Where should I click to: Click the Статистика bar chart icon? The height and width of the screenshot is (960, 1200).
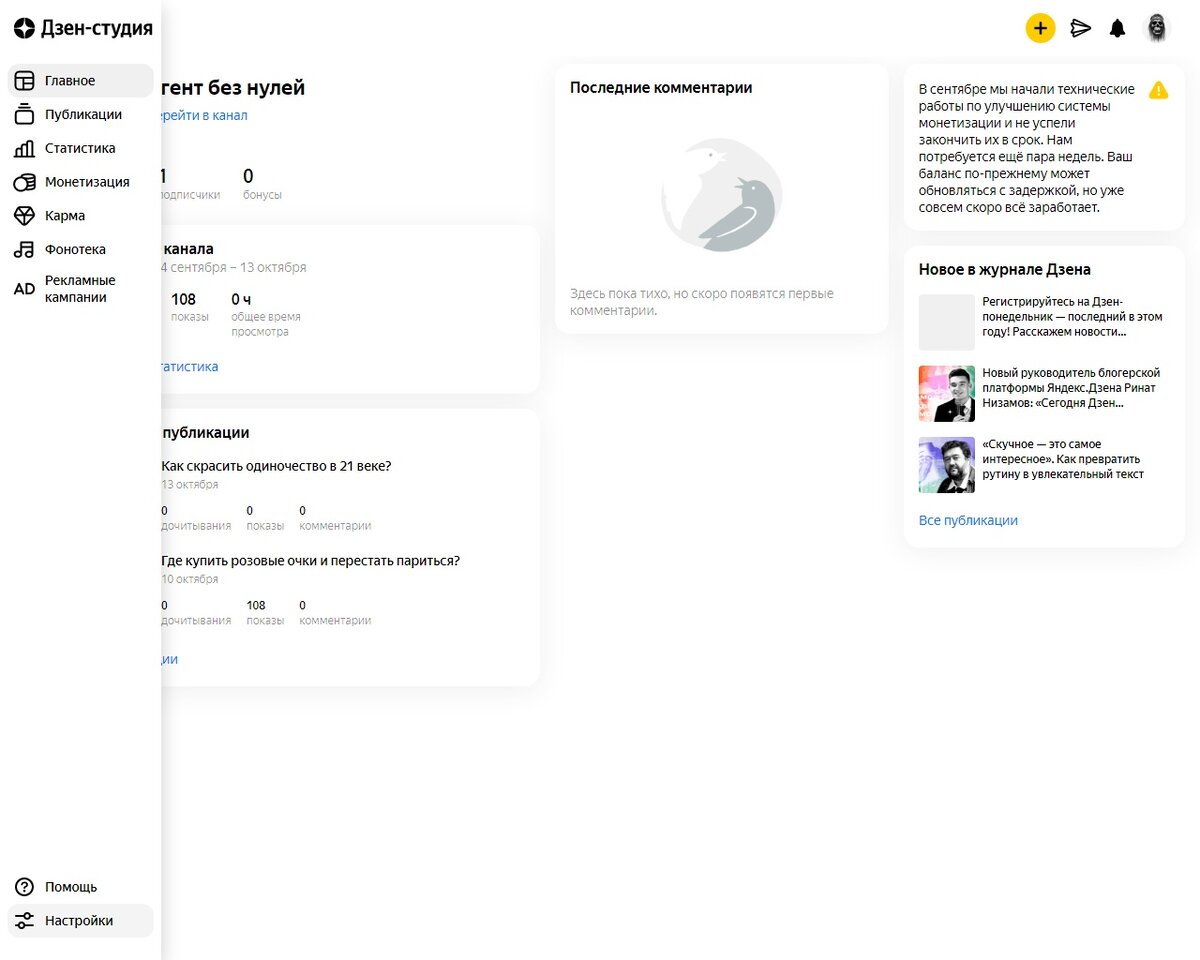tap(25, 148)
